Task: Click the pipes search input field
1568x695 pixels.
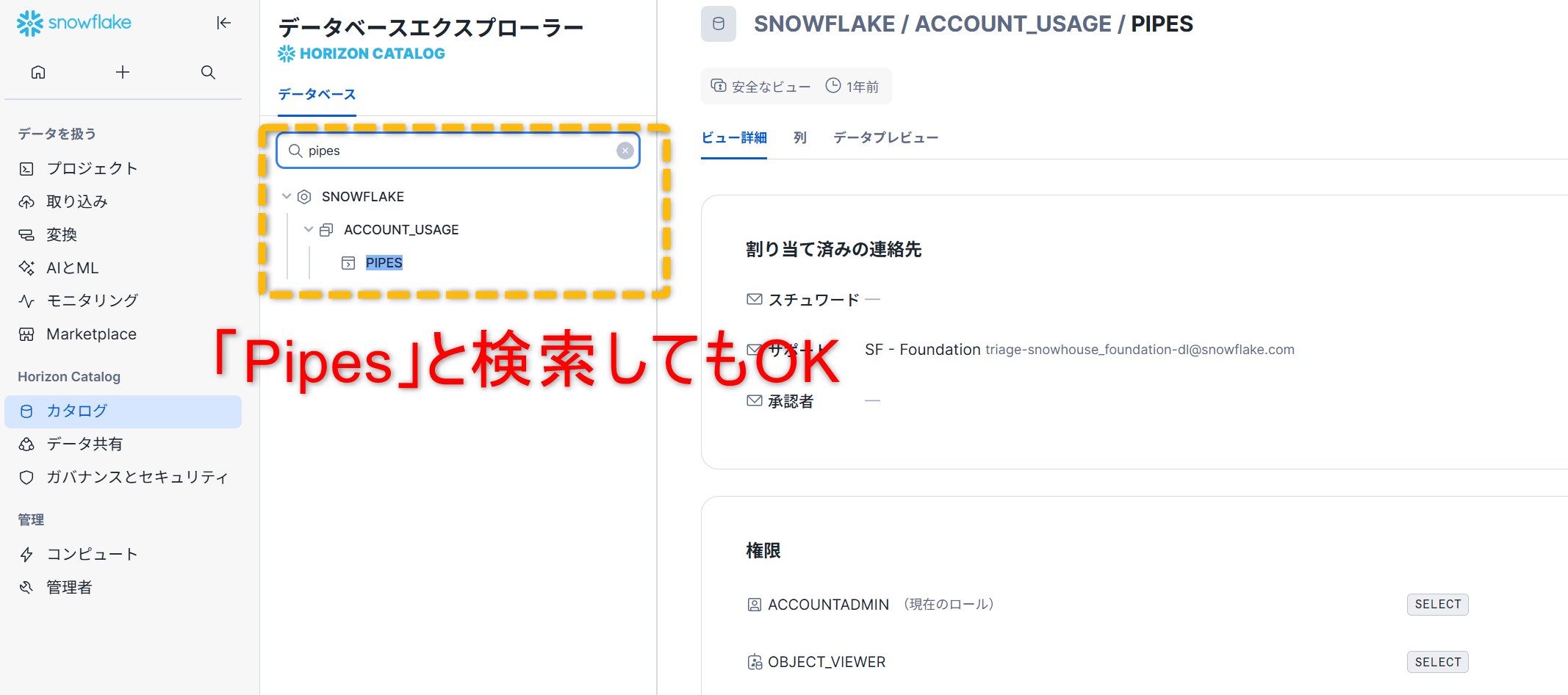Action: pyautogui.click(x=456, y=151)
